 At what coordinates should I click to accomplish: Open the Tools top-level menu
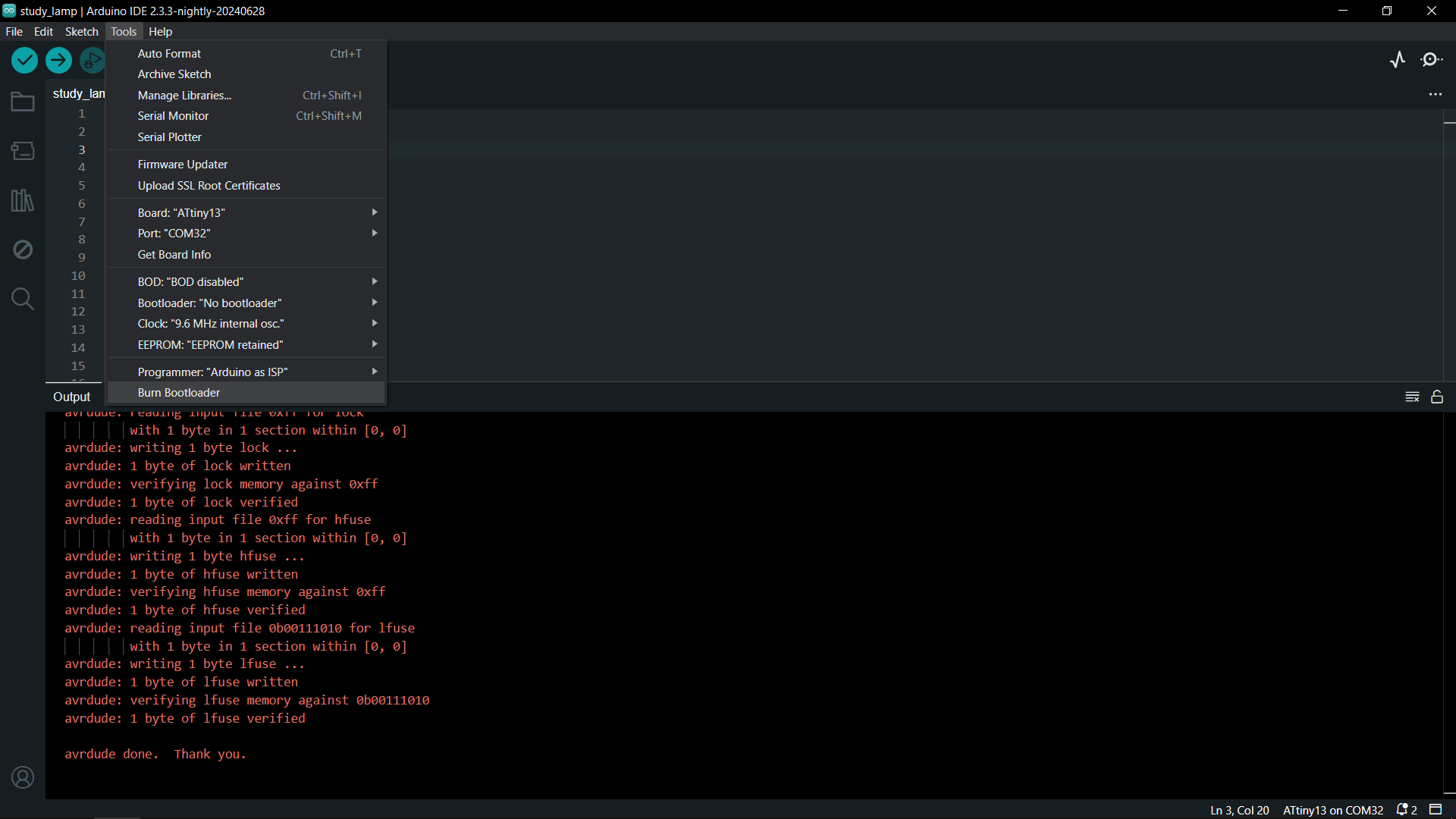click(123, 31)
